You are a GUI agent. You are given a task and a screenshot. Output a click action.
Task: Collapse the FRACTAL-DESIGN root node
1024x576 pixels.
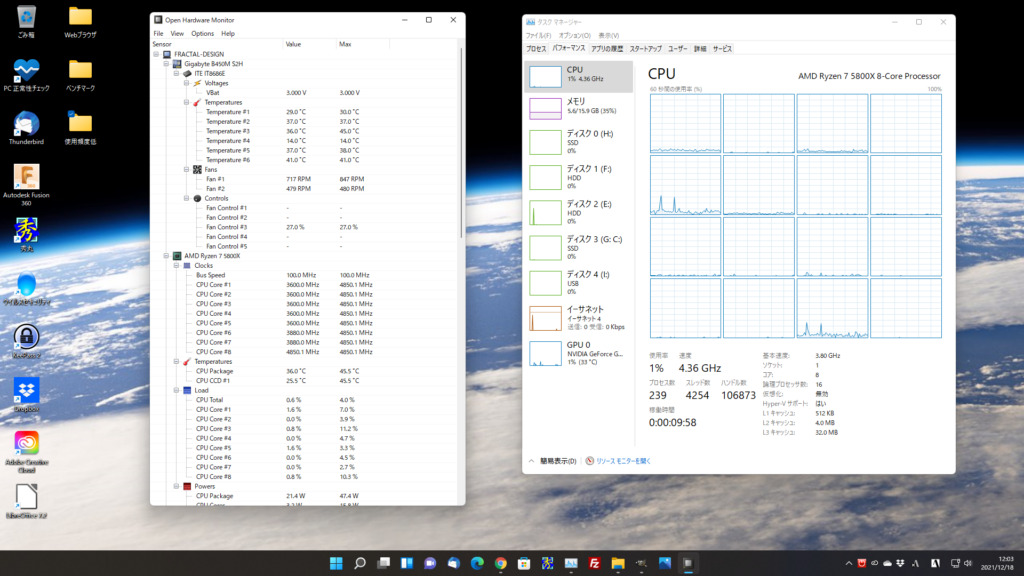pyautogui.click(x=156, y=54)
